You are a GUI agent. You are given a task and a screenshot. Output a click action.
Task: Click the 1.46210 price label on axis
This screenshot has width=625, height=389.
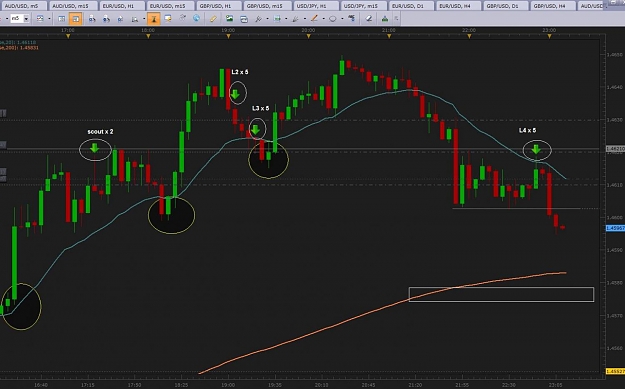[x=615, y=149]
